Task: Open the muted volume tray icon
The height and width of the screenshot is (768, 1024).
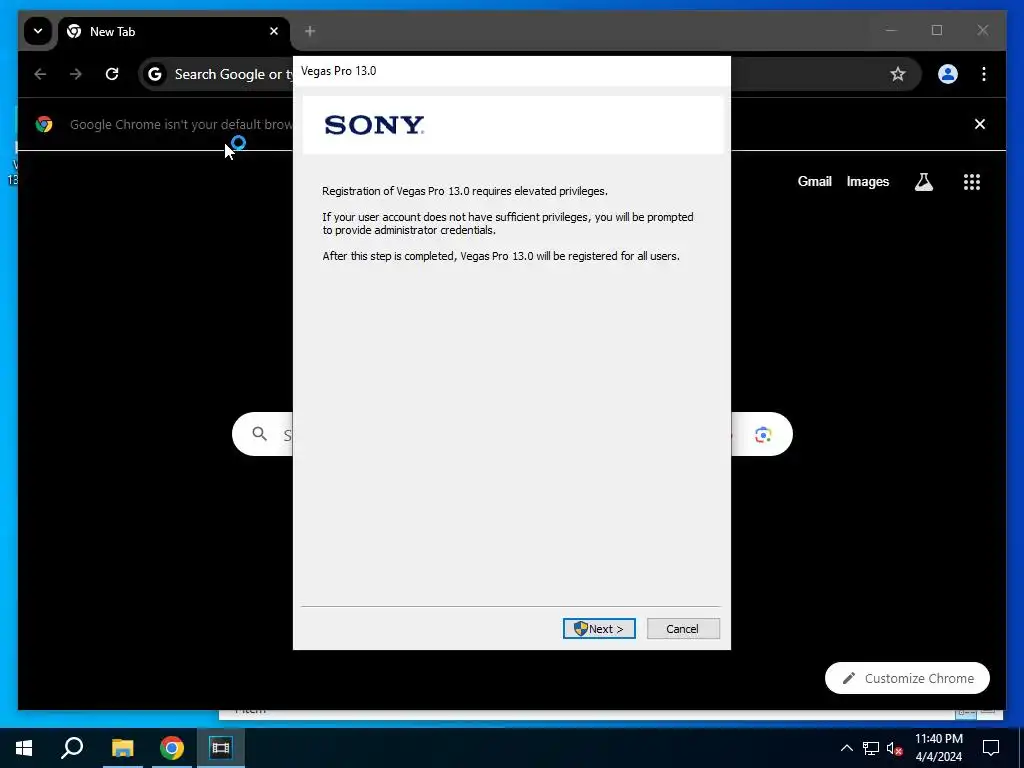Action: [895, 748]
